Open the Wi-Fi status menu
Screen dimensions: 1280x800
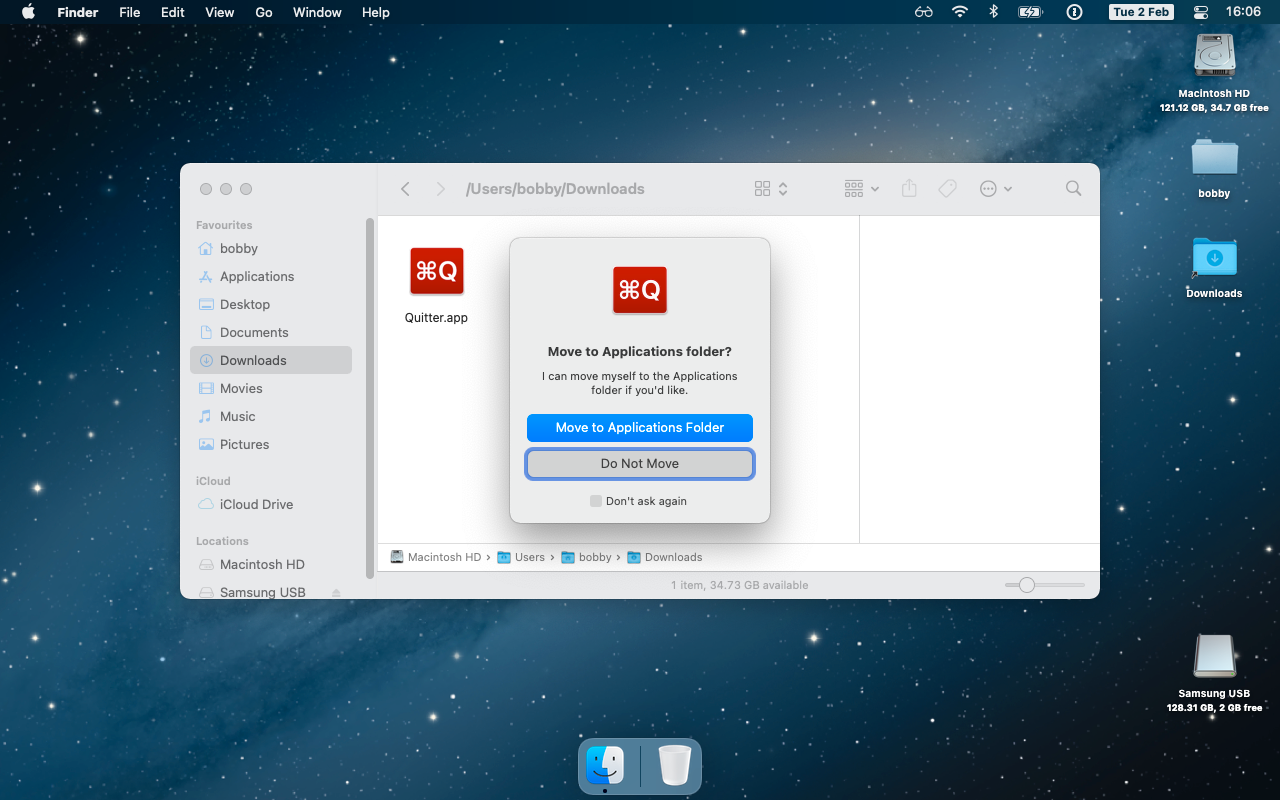coord(960,12)
